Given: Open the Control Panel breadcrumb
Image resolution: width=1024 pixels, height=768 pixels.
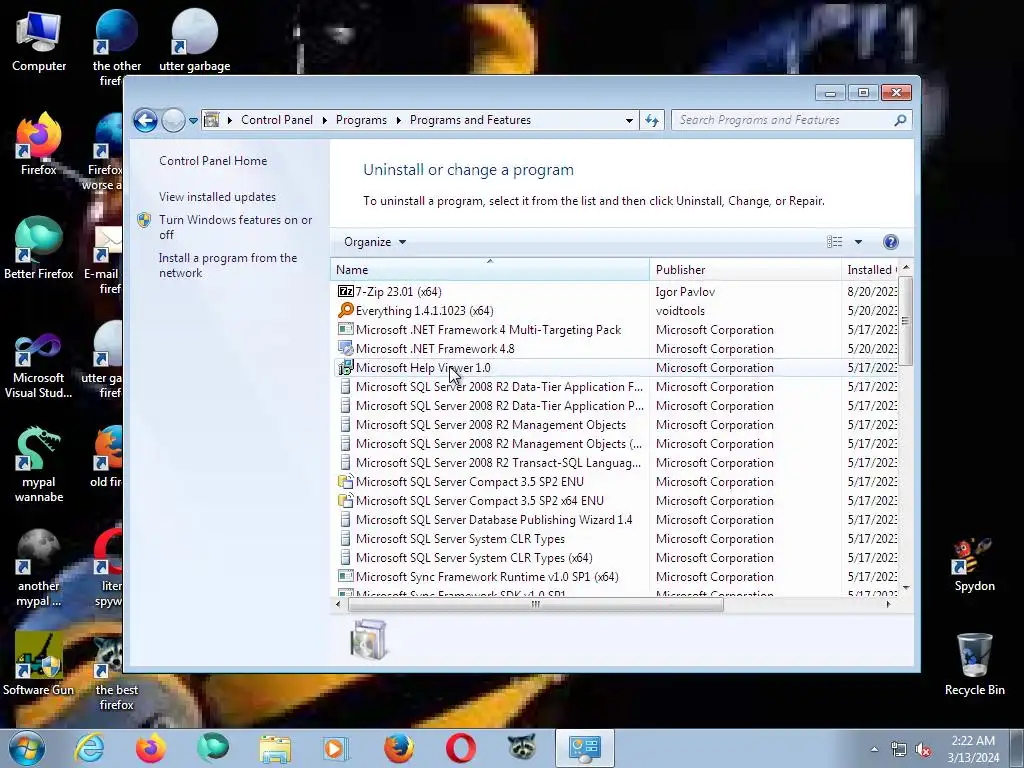Looking at the screenshot, I should point(277,120).
